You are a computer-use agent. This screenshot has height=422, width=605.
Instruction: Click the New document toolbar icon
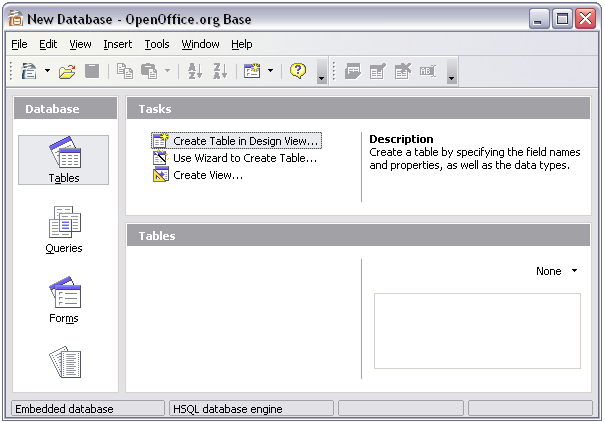point(29,71)
